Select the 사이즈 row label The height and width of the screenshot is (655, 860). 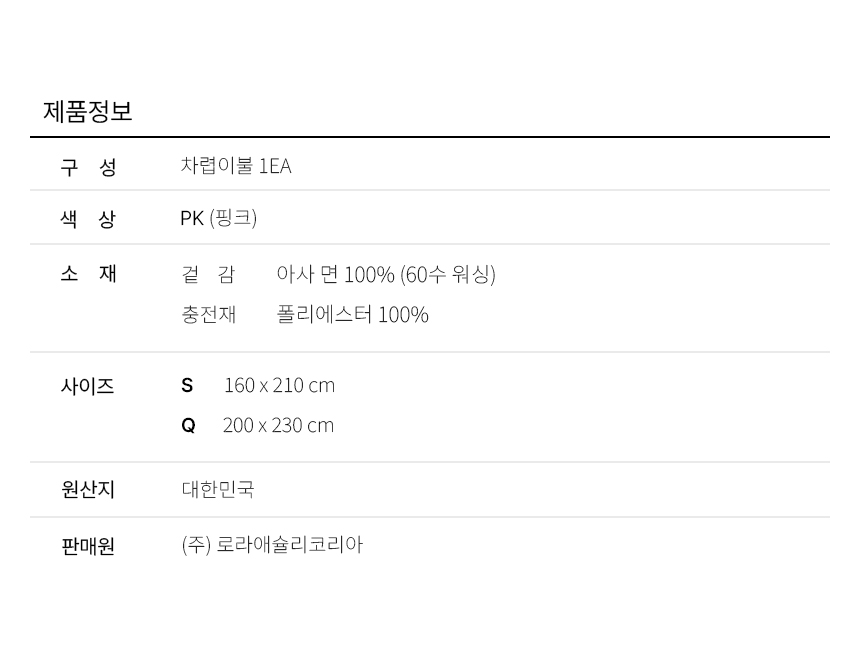click(88, 386)
